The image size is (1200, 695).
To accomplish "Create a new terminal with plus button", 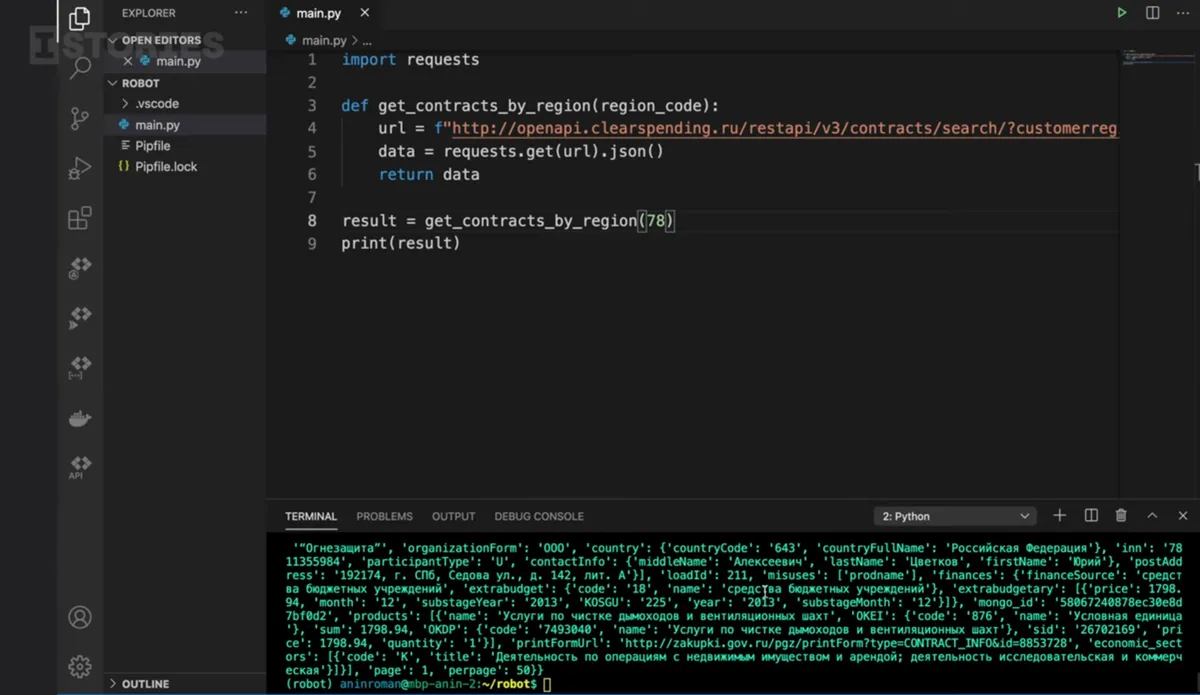I will [1060, 516].
